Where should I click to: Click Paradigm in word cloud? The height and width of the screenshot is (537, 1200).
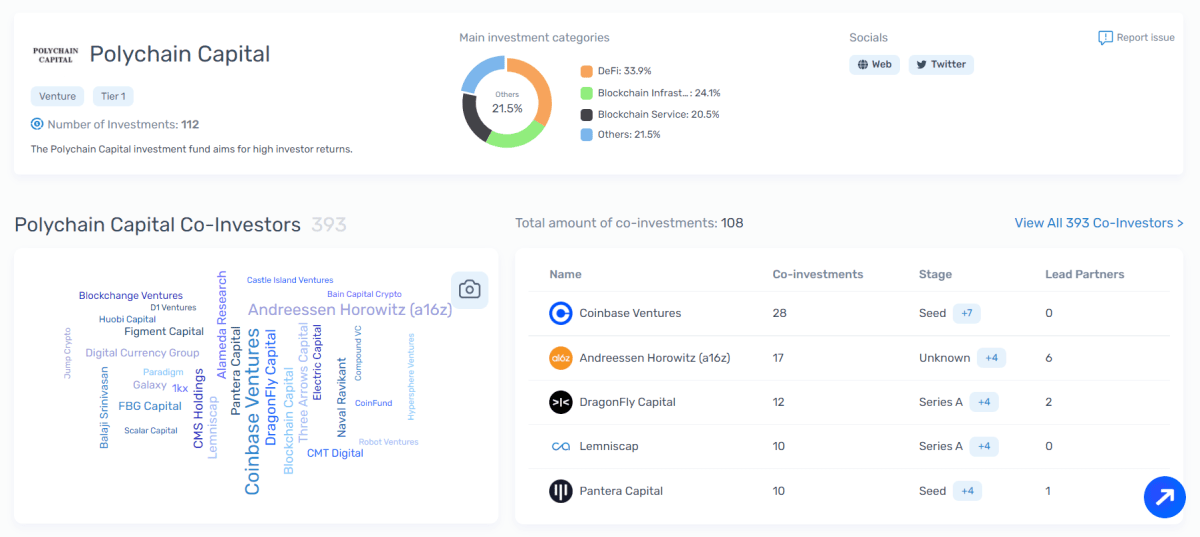coord(163,372)
